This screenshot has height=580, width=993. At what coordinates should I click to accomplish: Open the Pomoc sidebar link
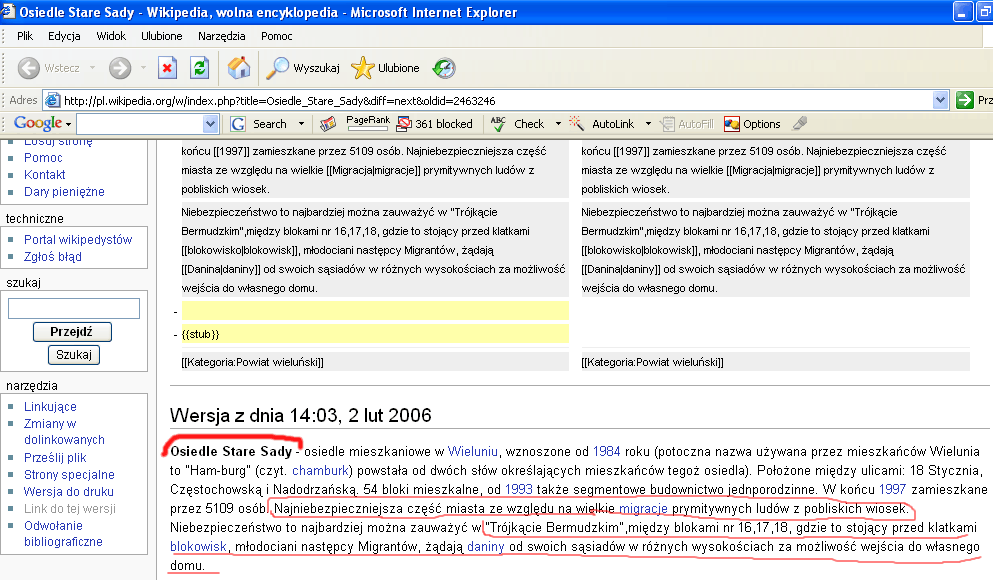click(43, 158)
